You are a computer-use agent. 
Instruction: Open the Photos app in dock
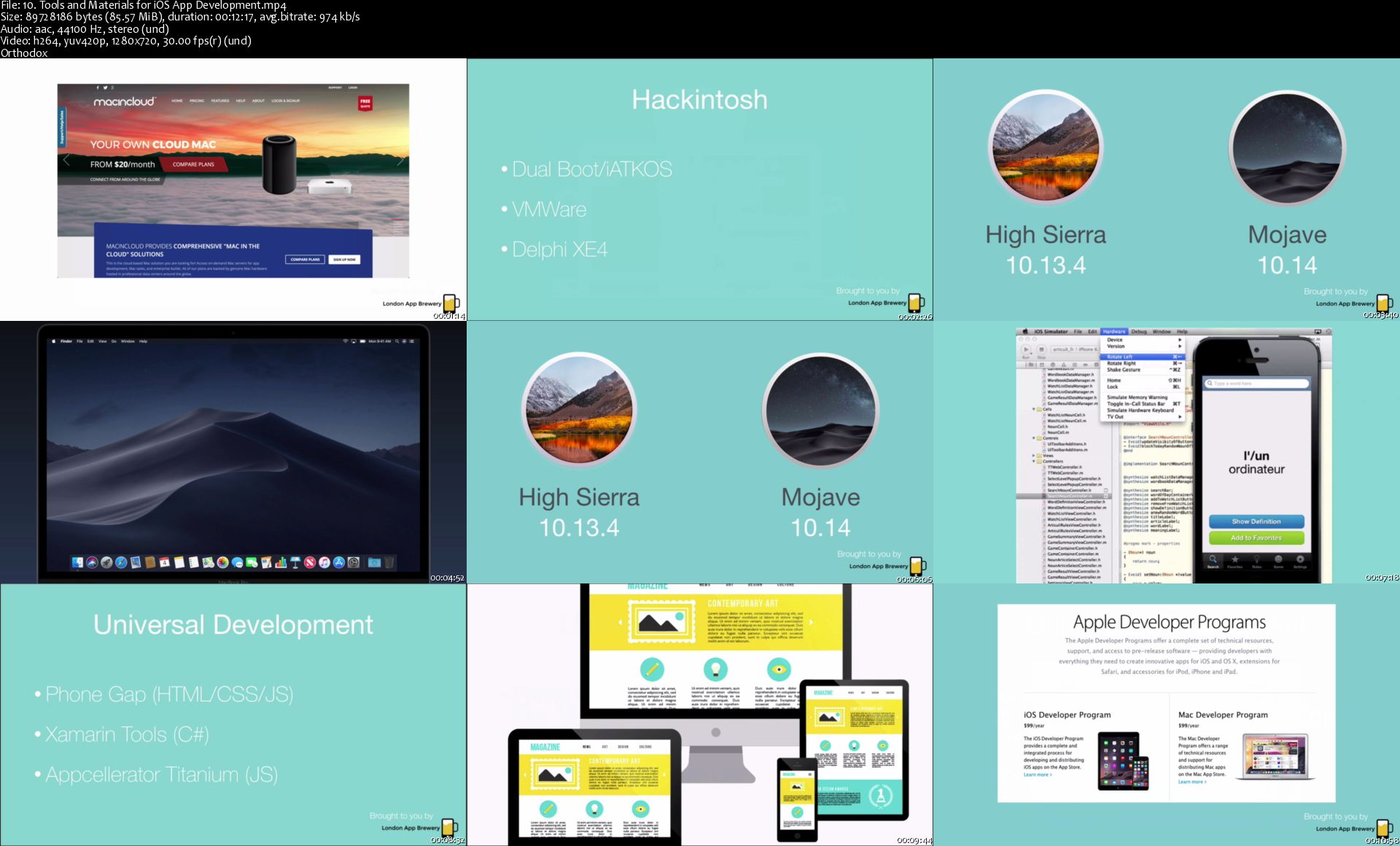[222, 562]
